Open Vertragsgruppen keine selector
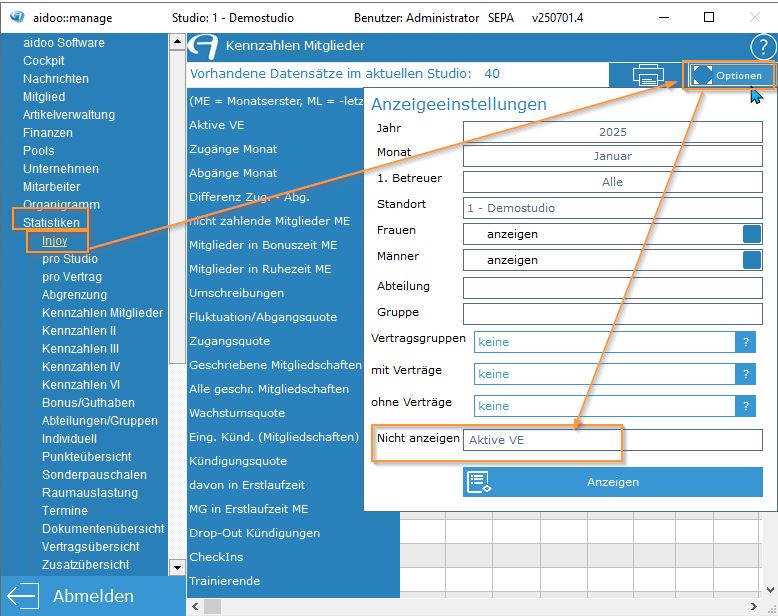This screenshot has height=616, width=778. point(604,342)
